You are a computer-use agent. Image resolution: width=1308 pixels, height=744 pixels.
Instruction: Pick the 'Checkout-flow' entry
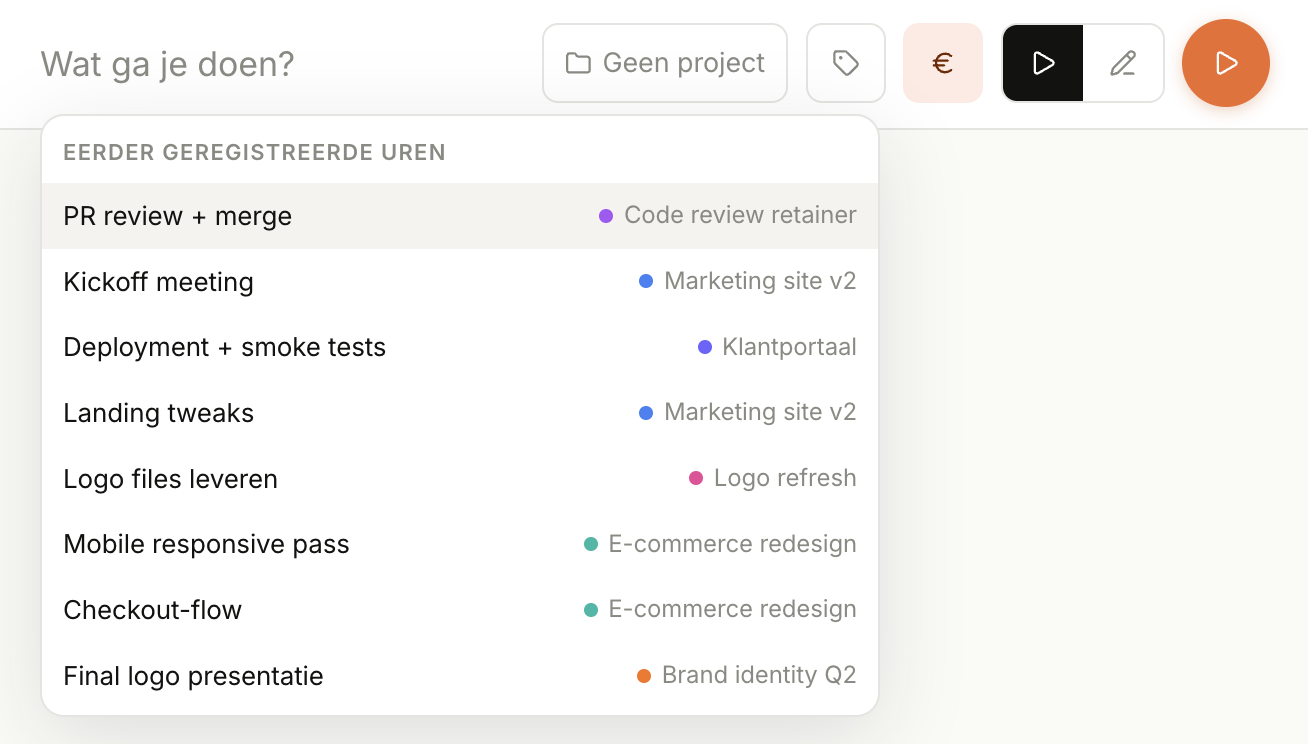point(152,610)
